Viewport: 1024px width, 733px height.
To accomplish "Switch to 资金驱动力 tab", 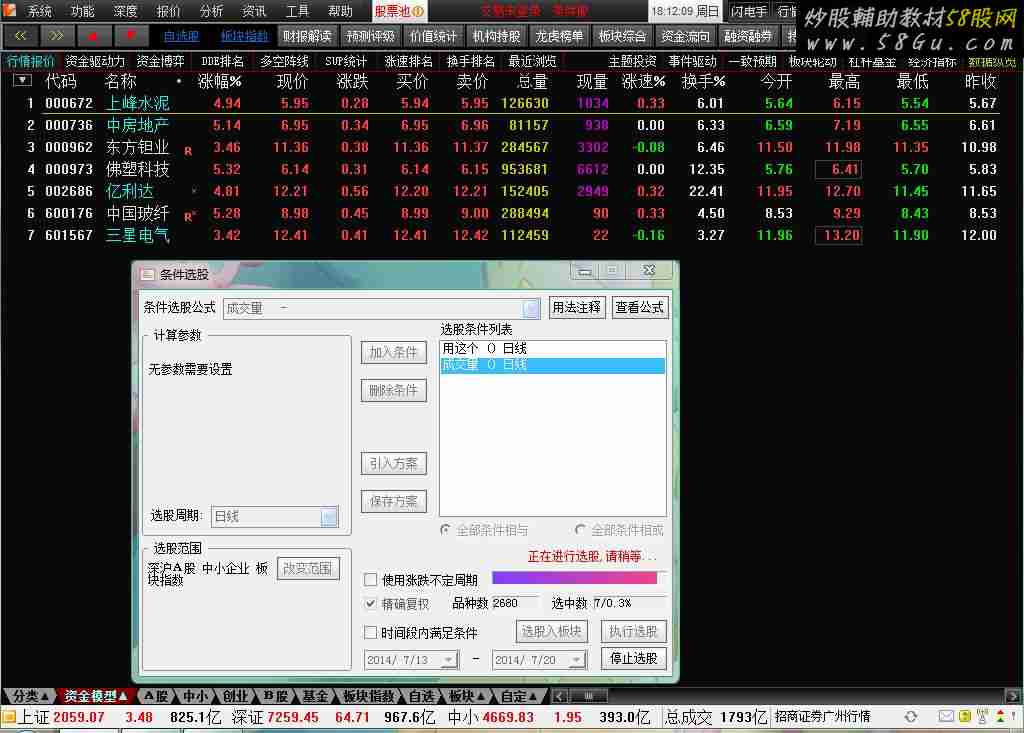I will point(95,61).
